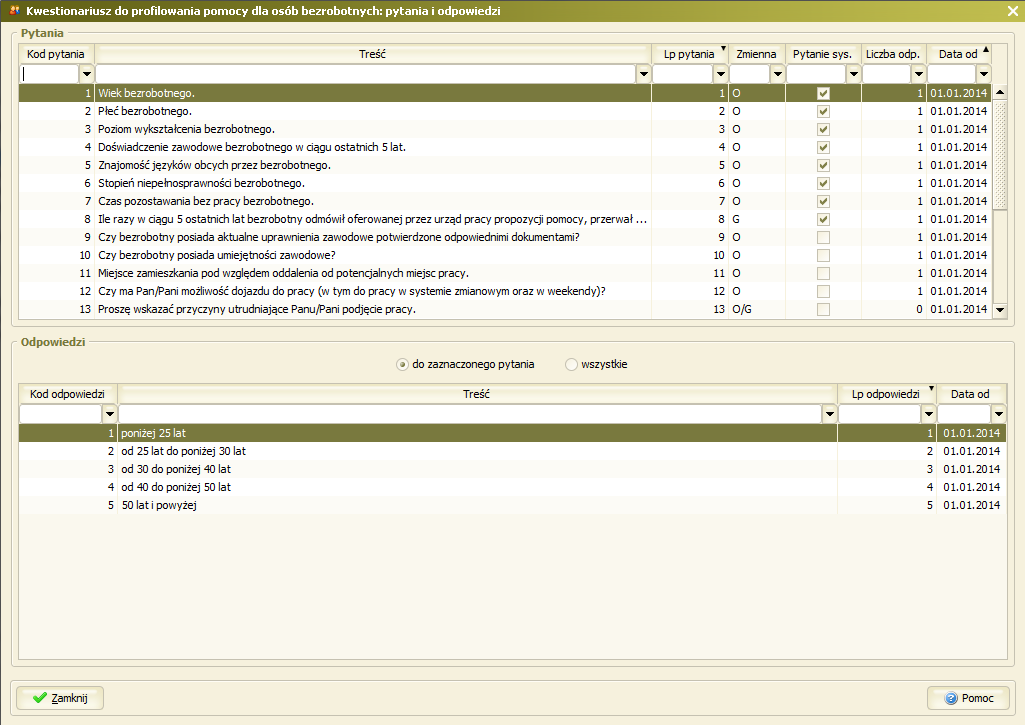Screen dimensions: 1025x725
Task: Open Kod pytania filter dropdown
Action: click(87, 74)
